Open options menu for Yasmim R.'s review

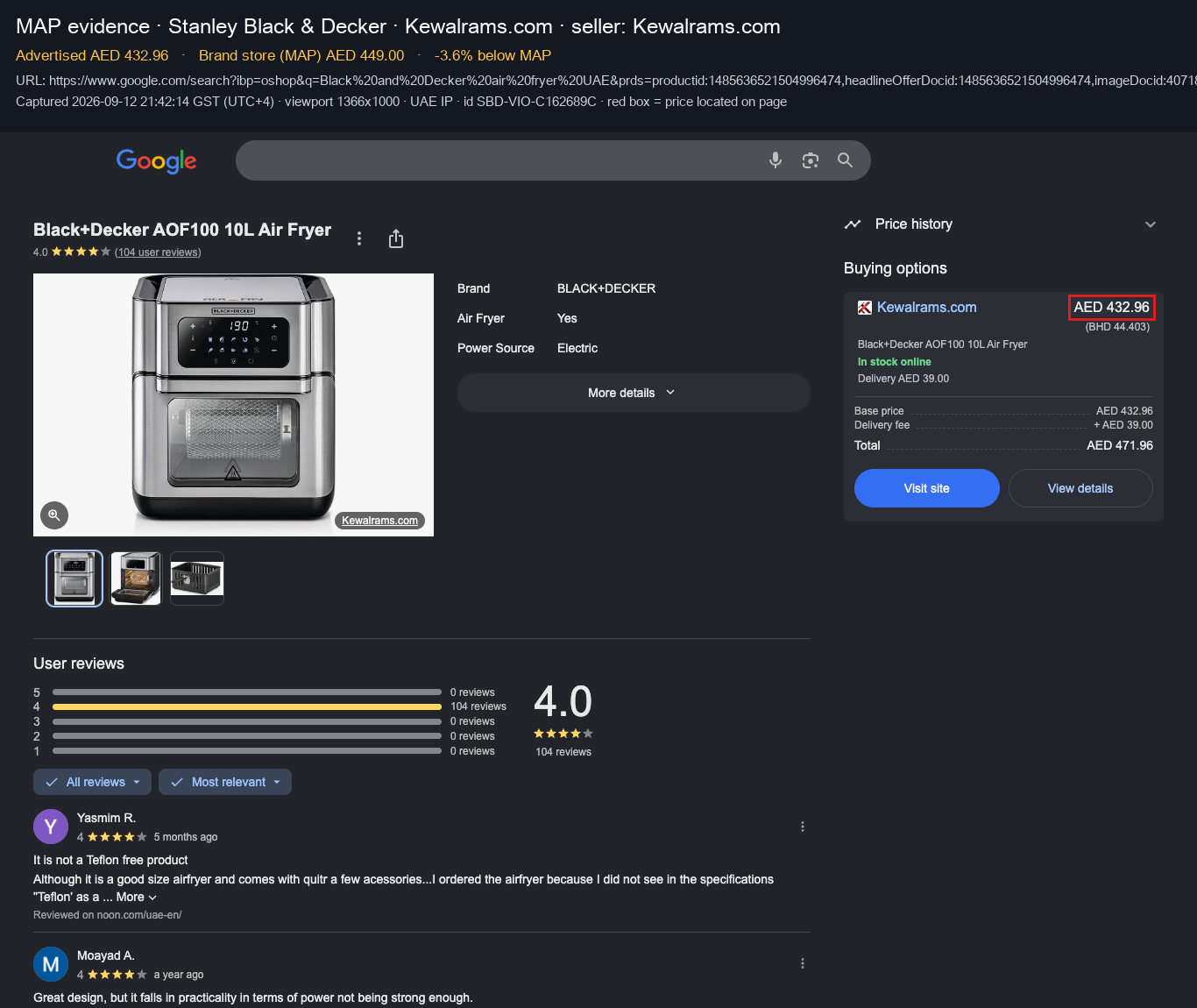coord(803,827)
